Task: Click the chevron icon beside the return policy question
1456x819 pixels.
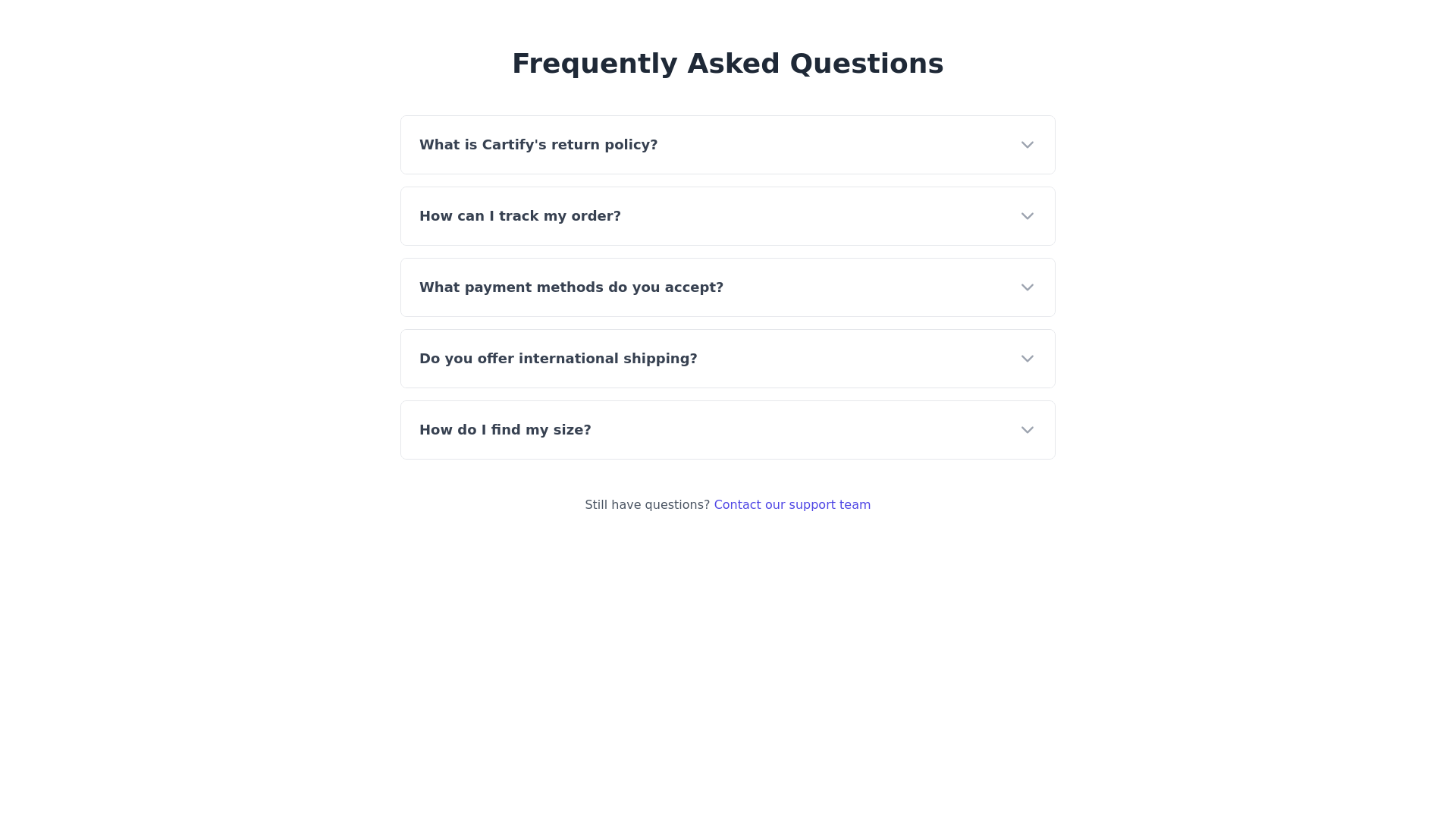Action: pyautogui.click(x=1027, y=145)
